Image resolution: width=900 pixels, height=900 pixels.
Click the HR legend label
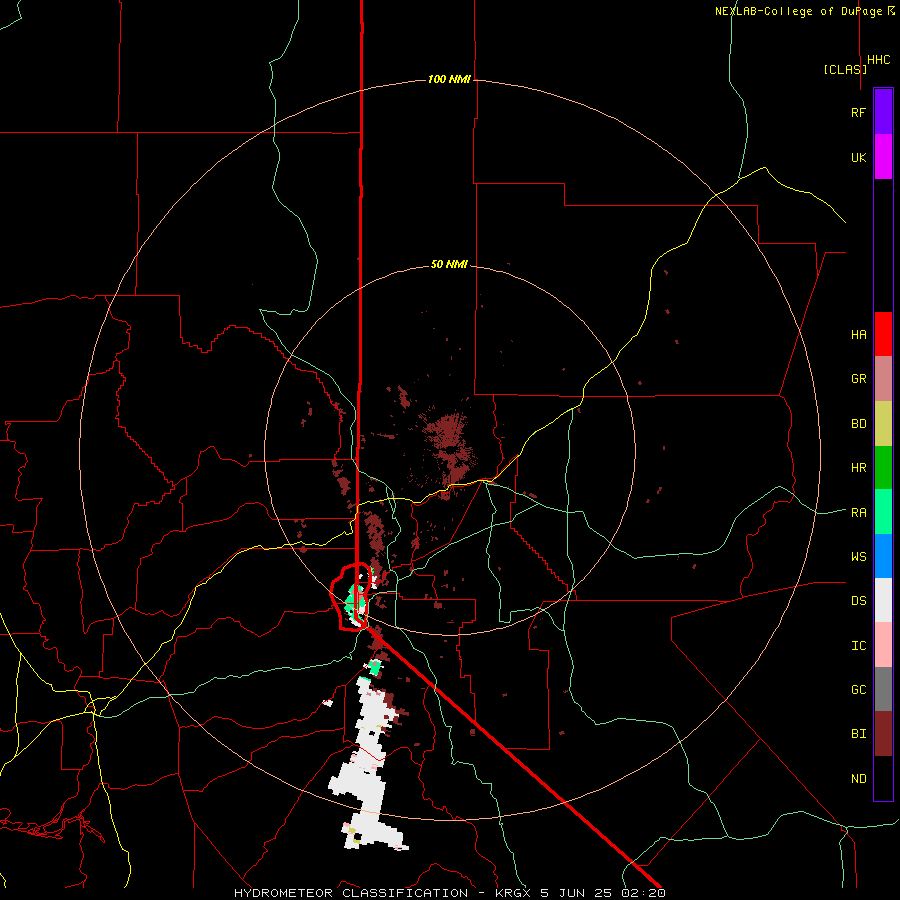pos(858,468)
